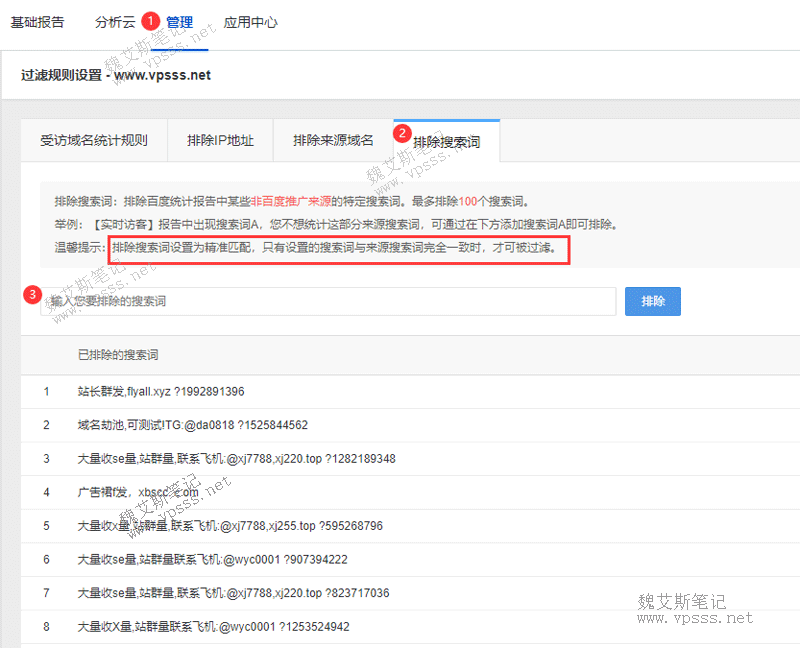This screenshot has width=800, height=648.
Task: Click row 6 entry ending in 907394222
Action: tap(212, 559)
